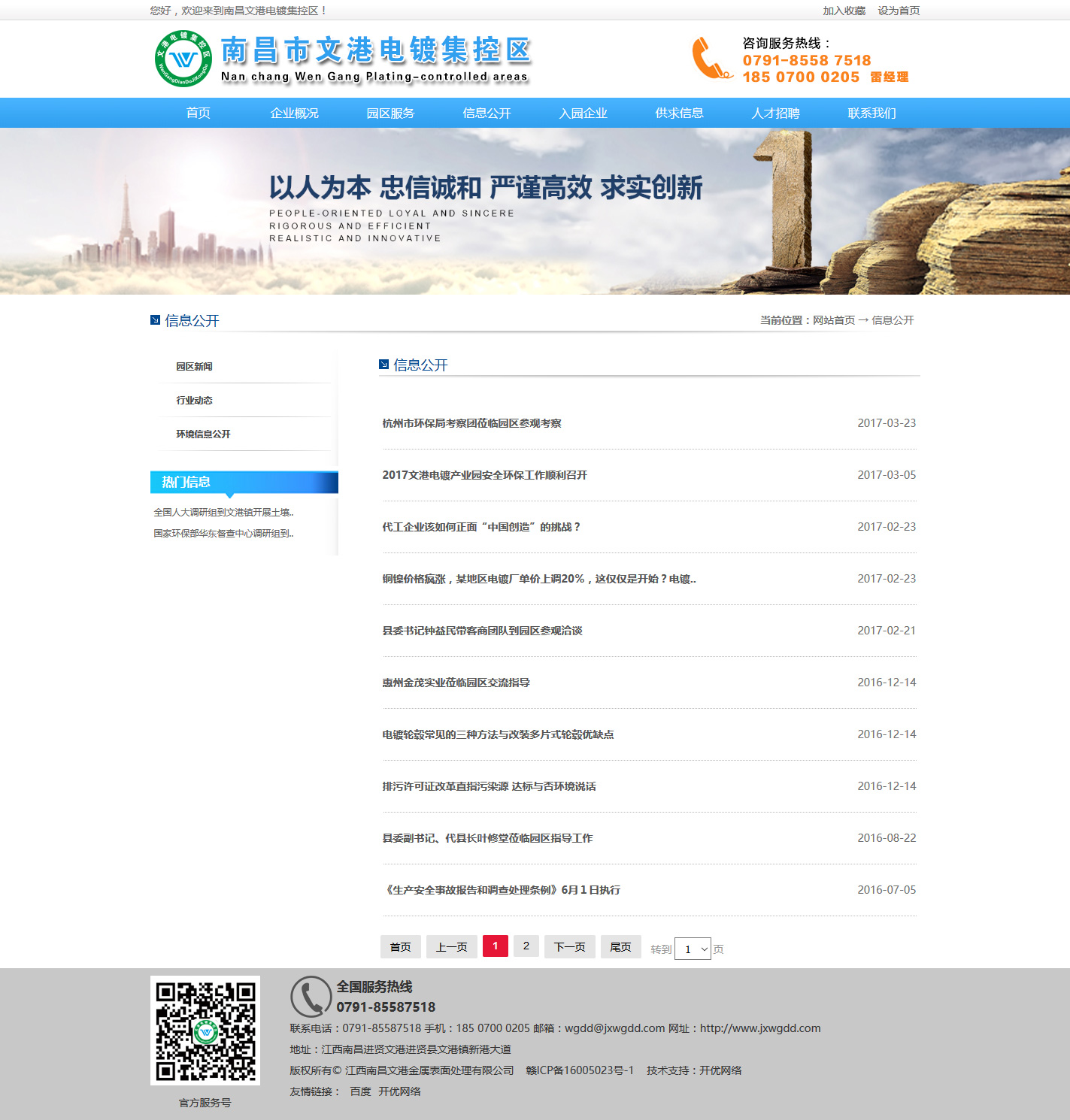Image resolution: width=1070 pixels, height=1120 pixels.
Task: Open article 杭州市环保局考察团莅临园区参观考察
Action: click(471, 423)
